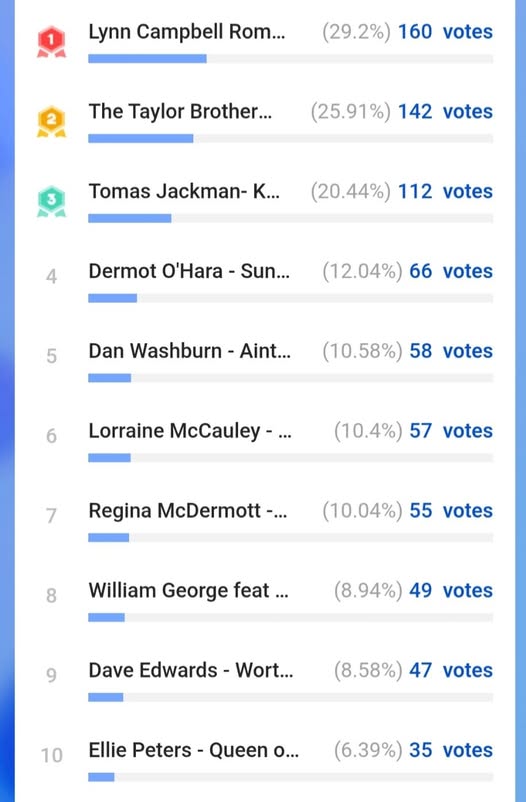Click the 35 votes count
The image size is (526, 802).
coord(451,750)
